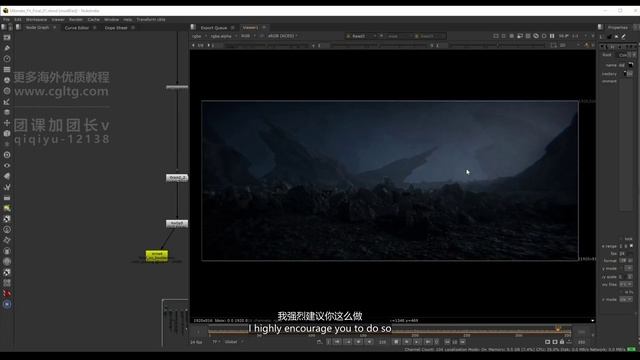Open the Color nodes toolbar menu
640x360 pixels.
[7, 80]
